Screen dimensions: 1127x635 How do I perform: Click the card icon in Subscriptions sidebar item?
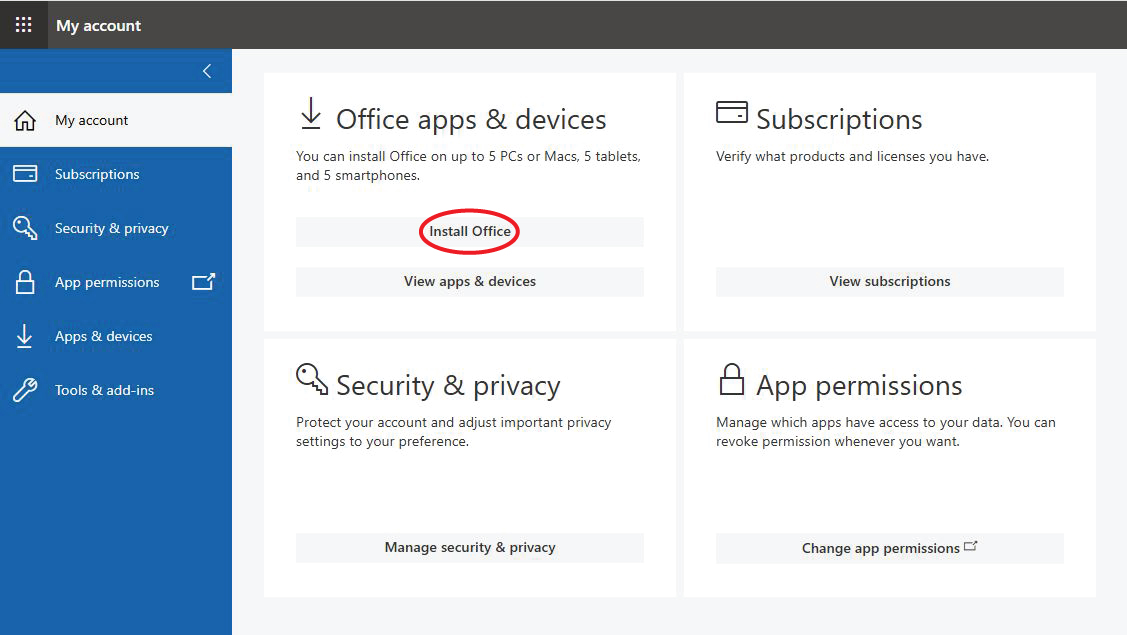click(25, 174)
